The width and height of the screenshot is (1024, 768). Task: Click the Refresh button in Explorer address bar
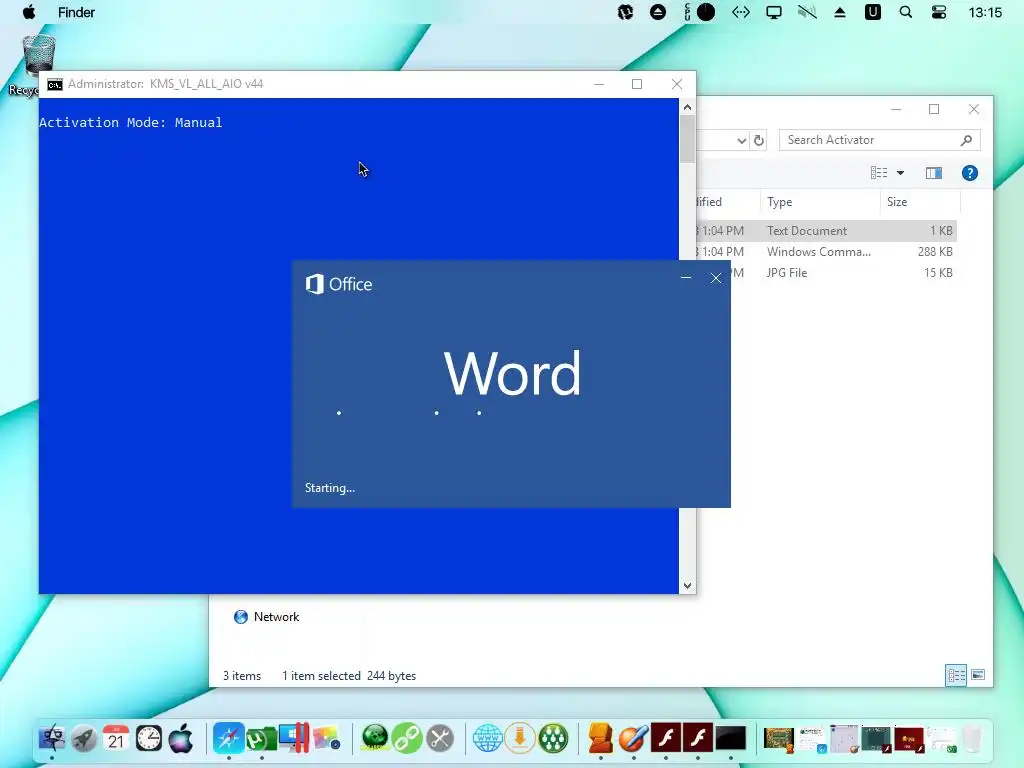tap(758, 140)
